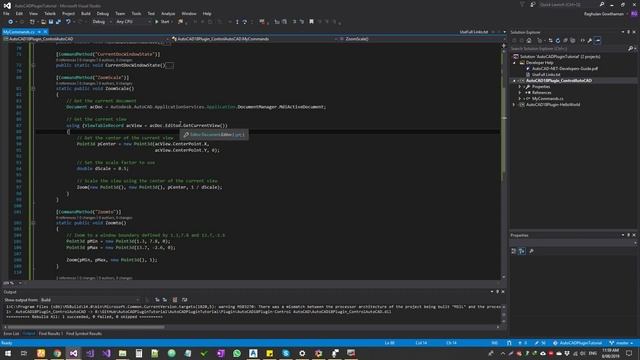Click the Solution Explorer refresh icon
640x360 pixels.
click(558, 40)
